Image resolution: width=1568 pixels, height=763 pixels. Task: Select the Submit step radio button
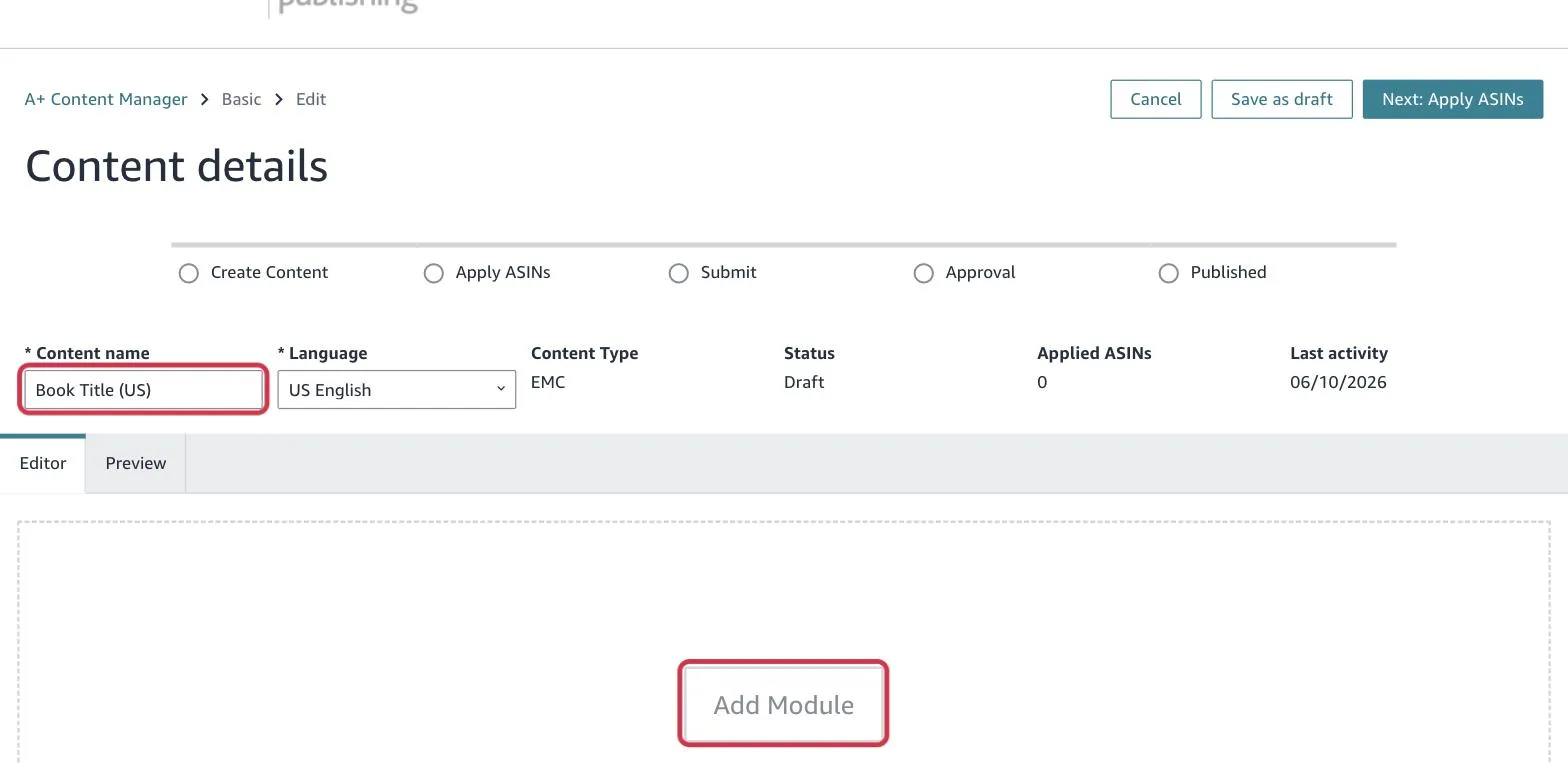click(x=679, y=273)
